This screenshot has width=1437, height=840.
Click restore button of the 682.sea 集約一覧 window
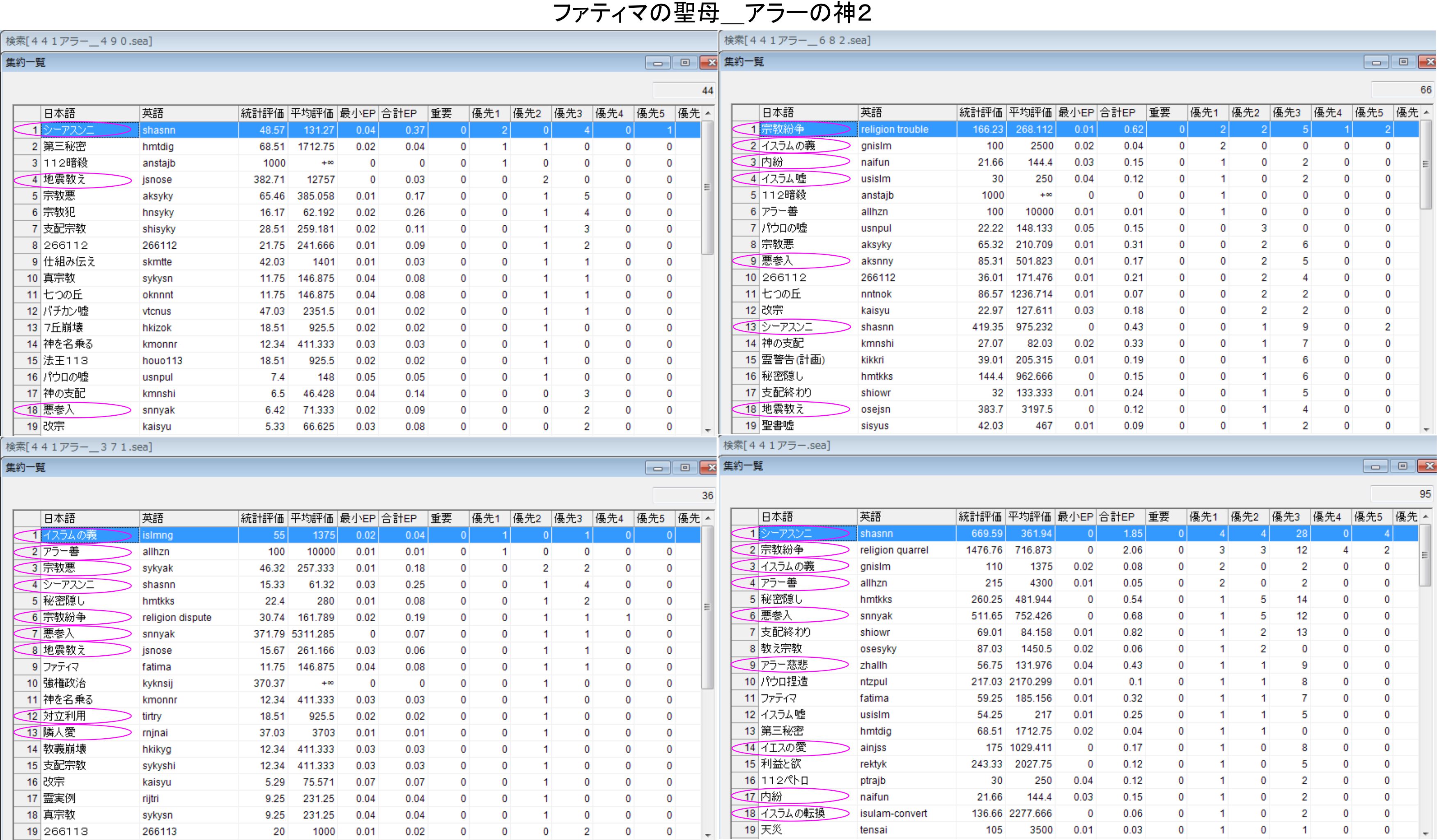(x=1403, y=62)
